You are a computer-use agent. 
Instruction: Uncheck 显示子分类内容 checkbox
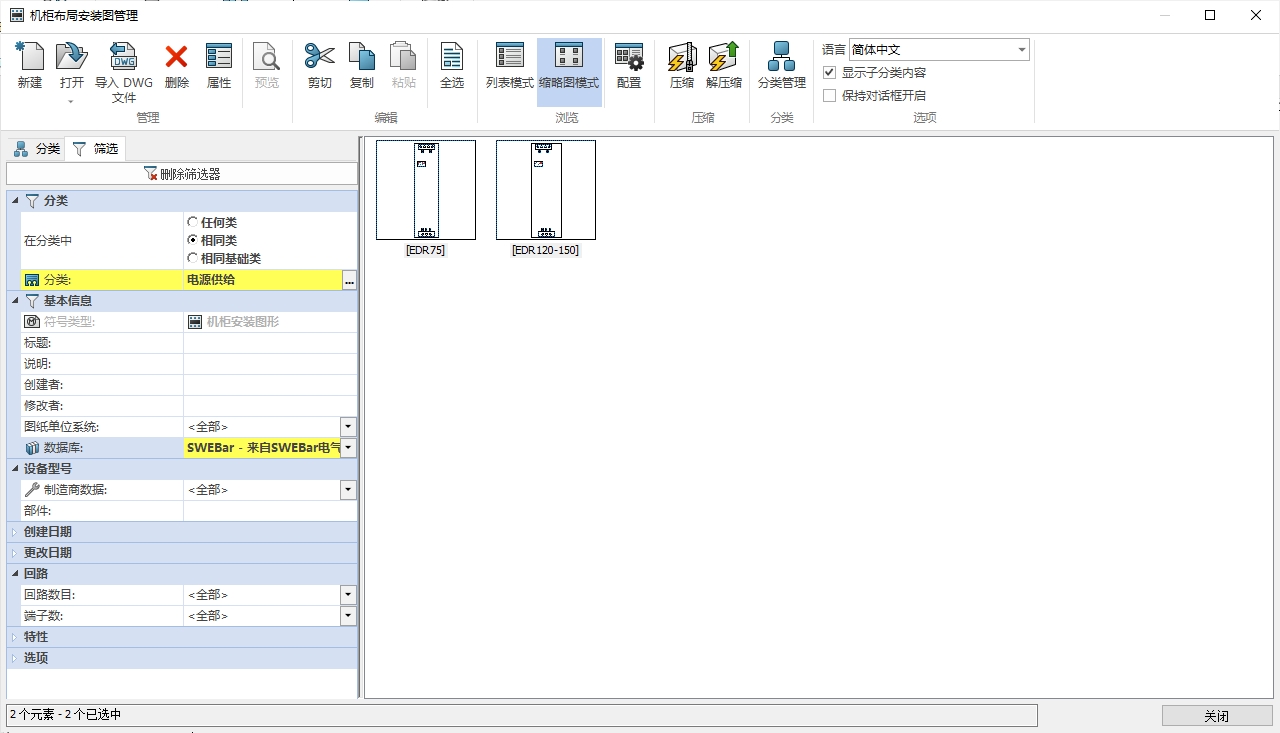829,73
